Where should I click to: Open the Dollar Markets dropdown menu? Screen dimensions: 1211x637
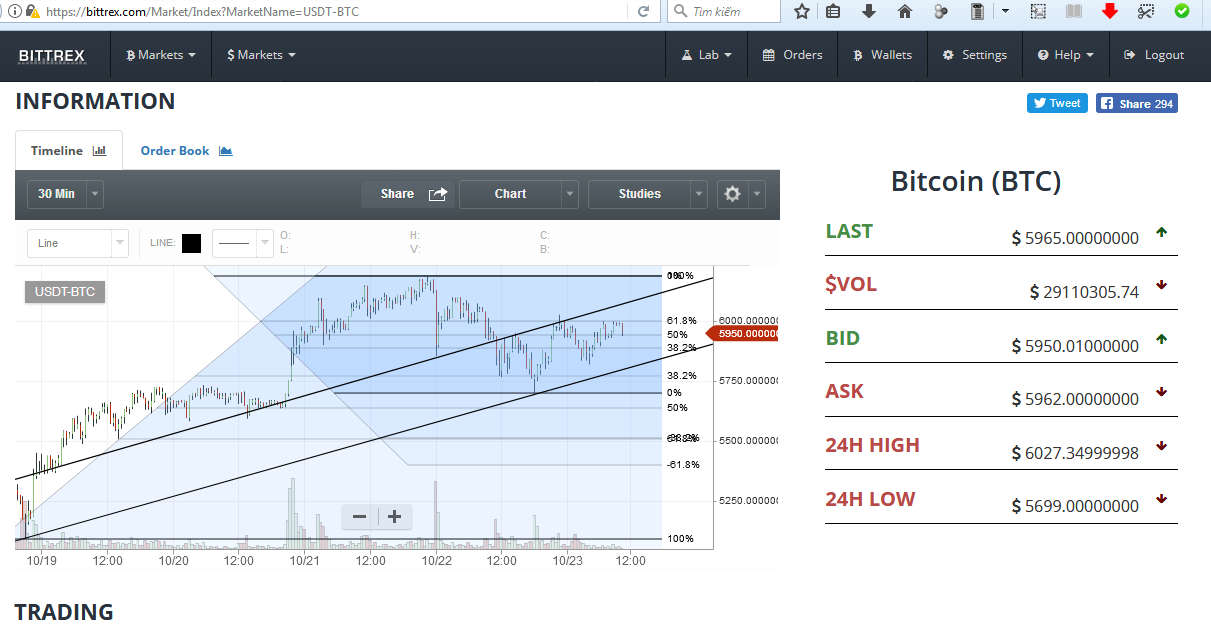pyautogui.click(x=261, y=56)
